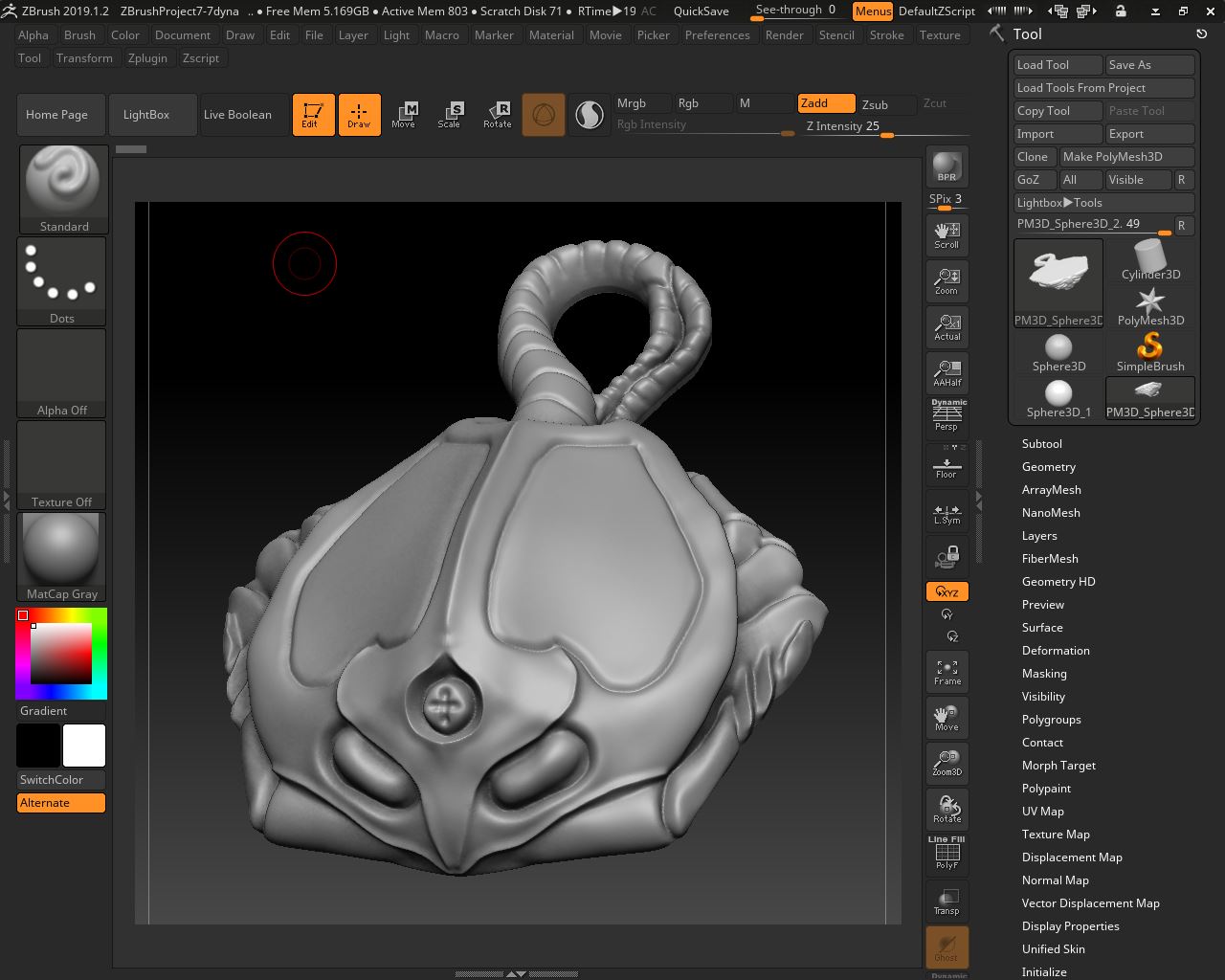Expand the Geometry section
Image resolution: width=1225 pixels, height=980 pixels.
pos(1048,467)
